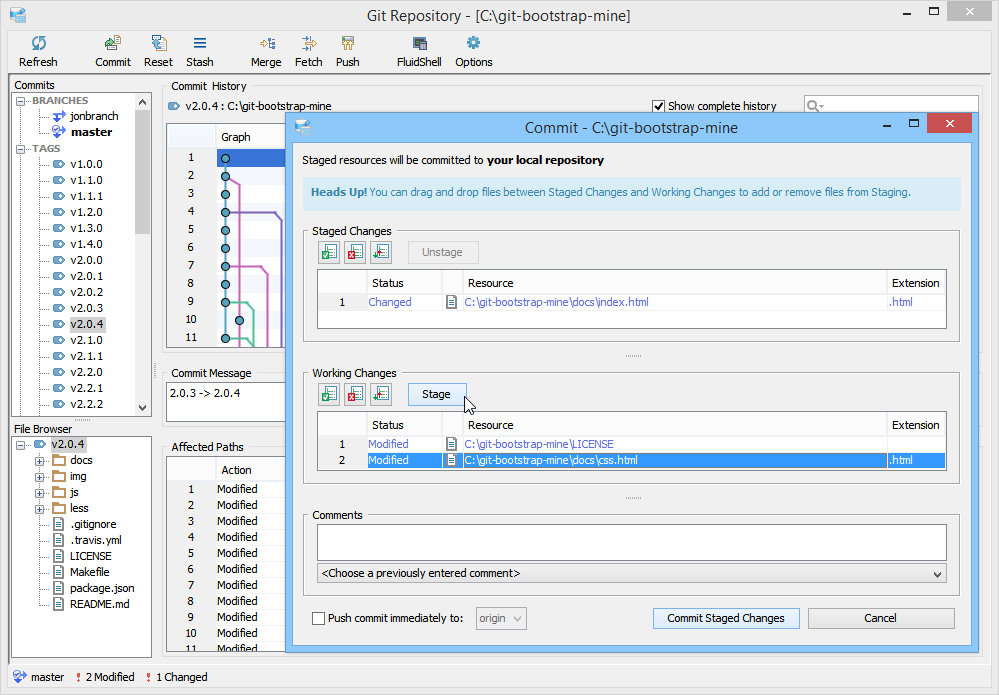Click Status column header in Working Changes
Image resolution: width=999 pixels, height=695 pixels.
click(x=404, y=425)
